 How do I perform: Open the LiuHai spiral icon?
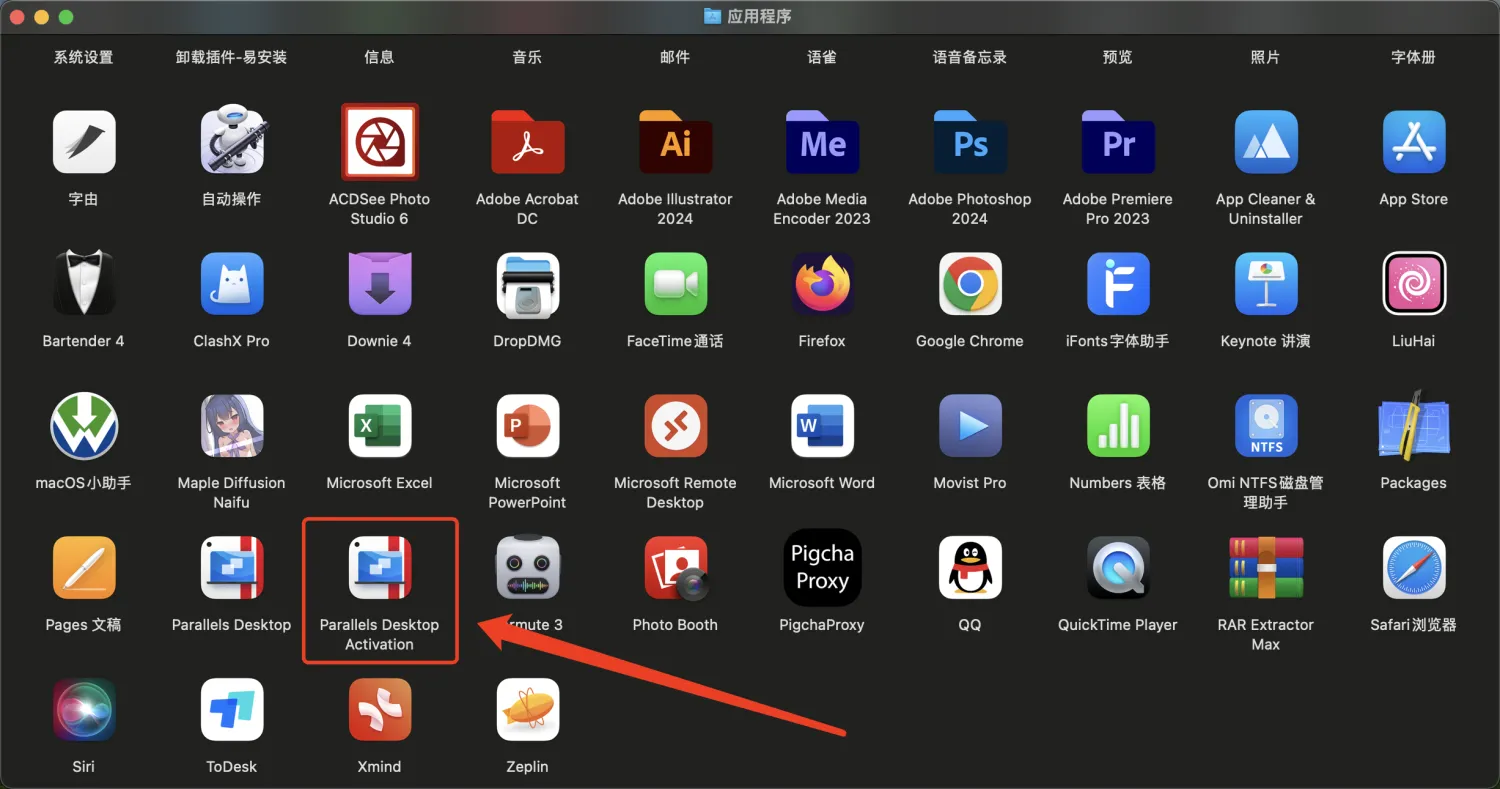pos(1414,284)
